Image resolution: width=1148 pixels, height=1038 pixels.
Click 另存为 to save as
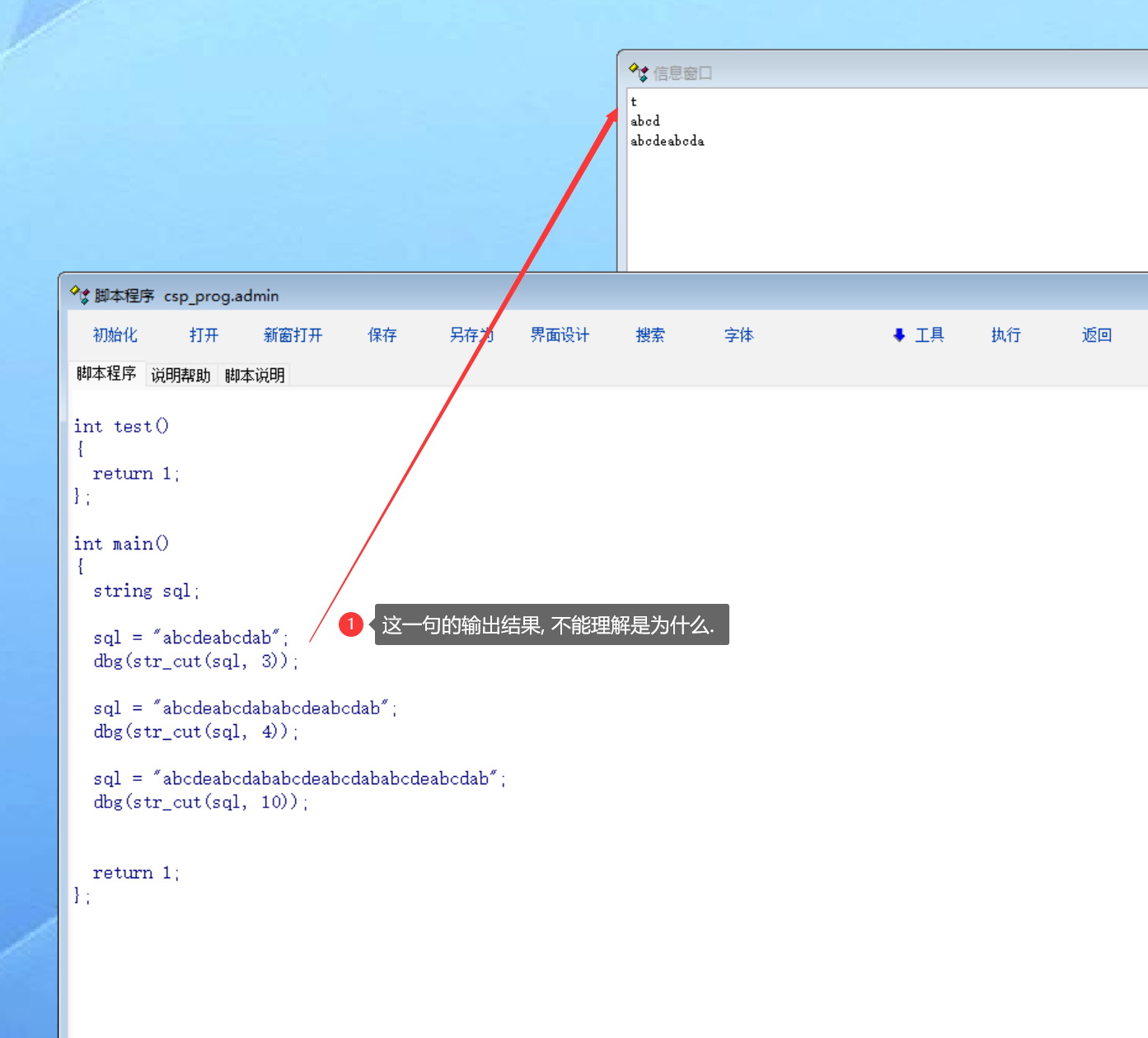tap(471, 335)
